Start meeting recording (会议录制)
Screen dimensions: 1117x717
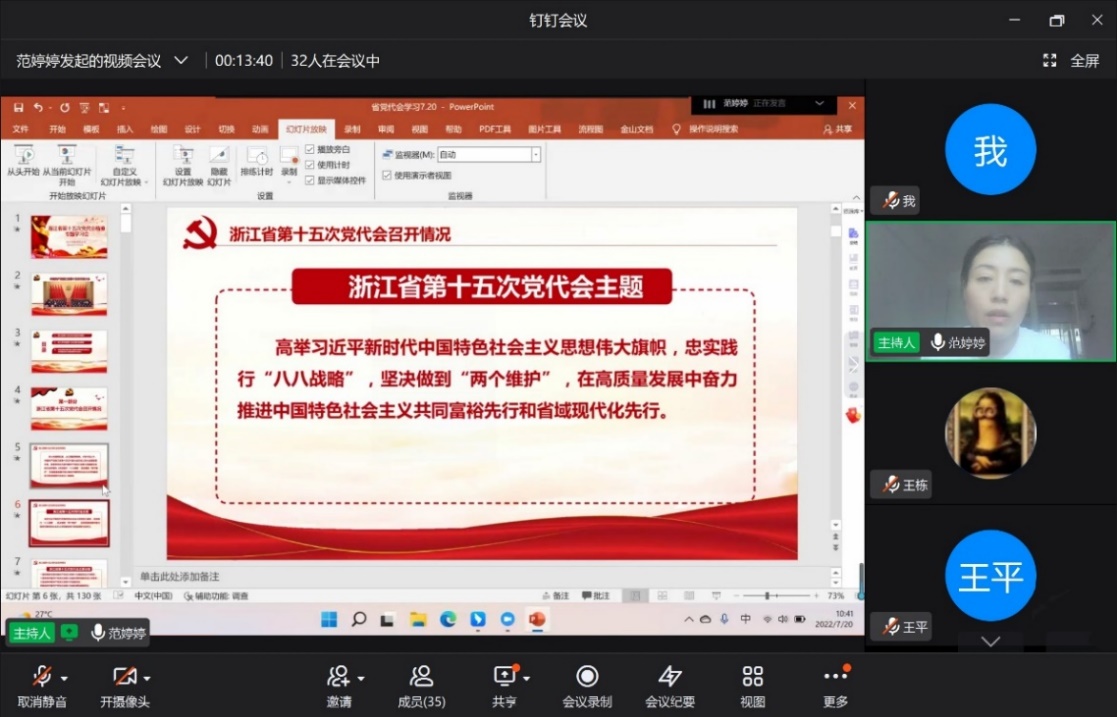pos(587,677)
